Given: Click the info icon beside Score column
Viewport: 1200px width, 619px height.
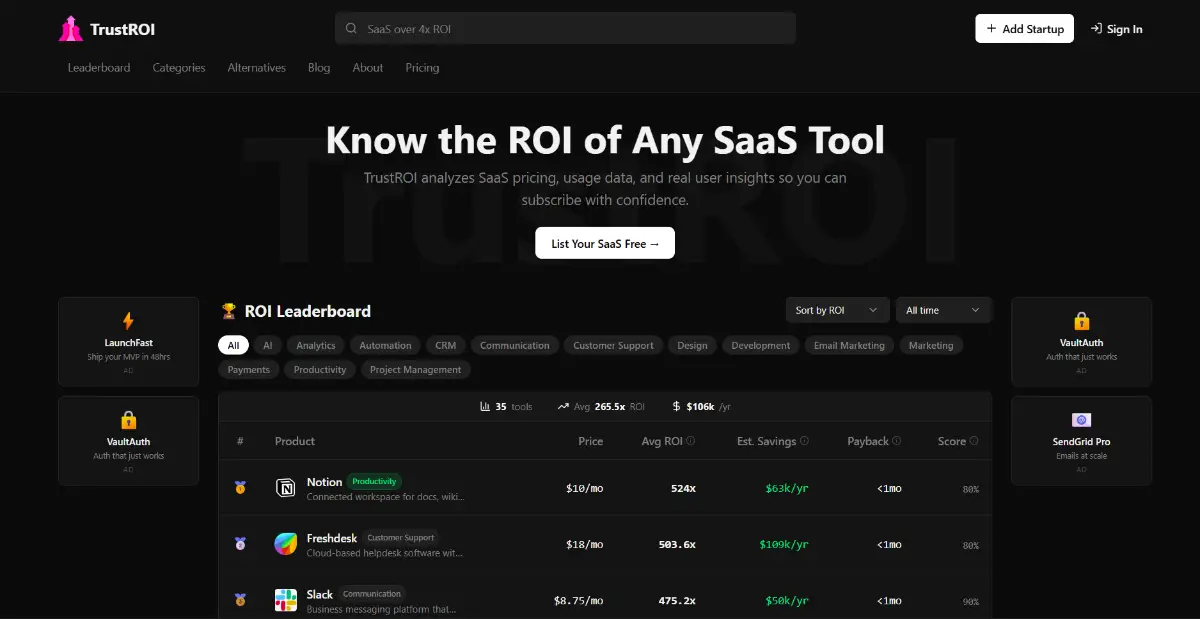Looking at the screenshot, I should point(974,441).
